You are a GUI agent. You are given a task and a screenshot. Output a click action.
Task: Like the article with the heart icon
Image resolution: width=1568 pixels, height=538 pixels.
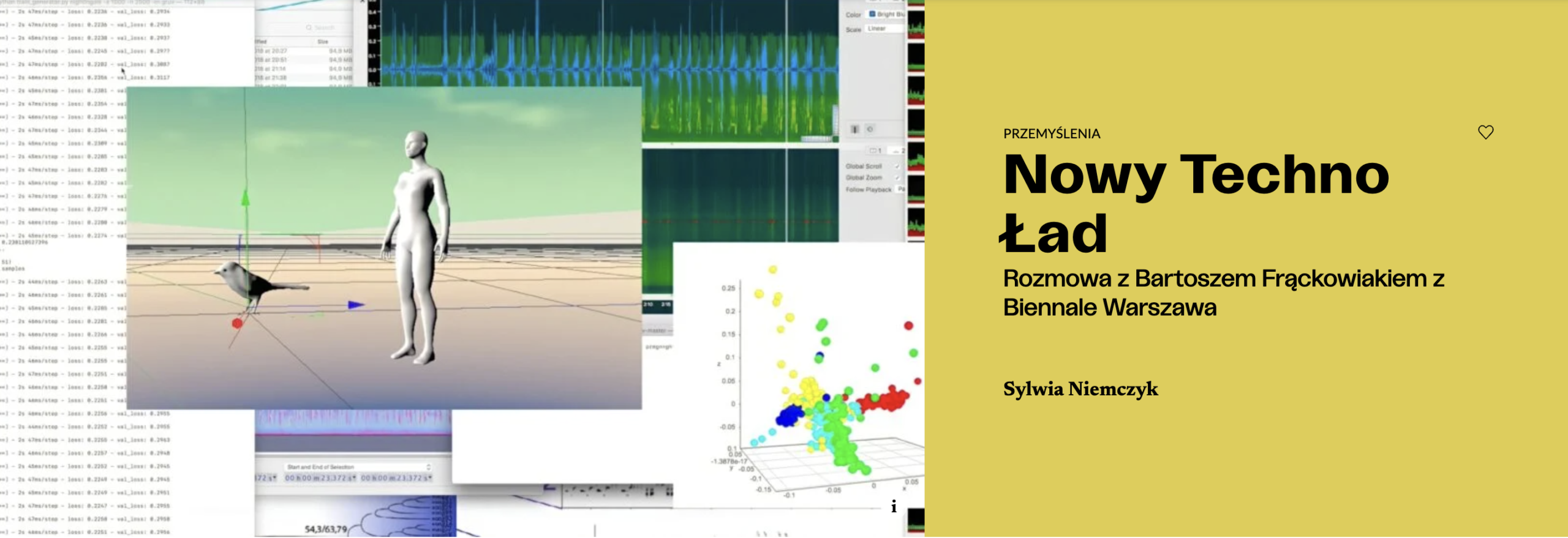(1485, 132)
